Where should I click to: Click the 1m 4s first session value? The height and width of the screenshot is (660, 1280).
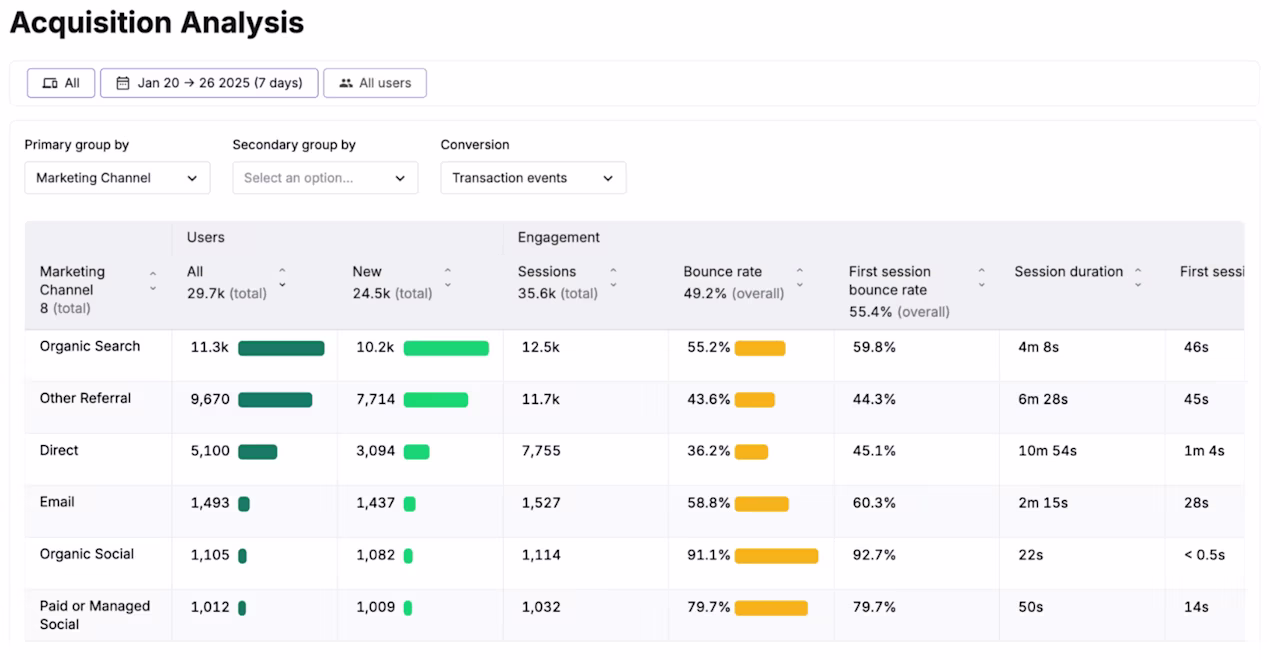1204,451
